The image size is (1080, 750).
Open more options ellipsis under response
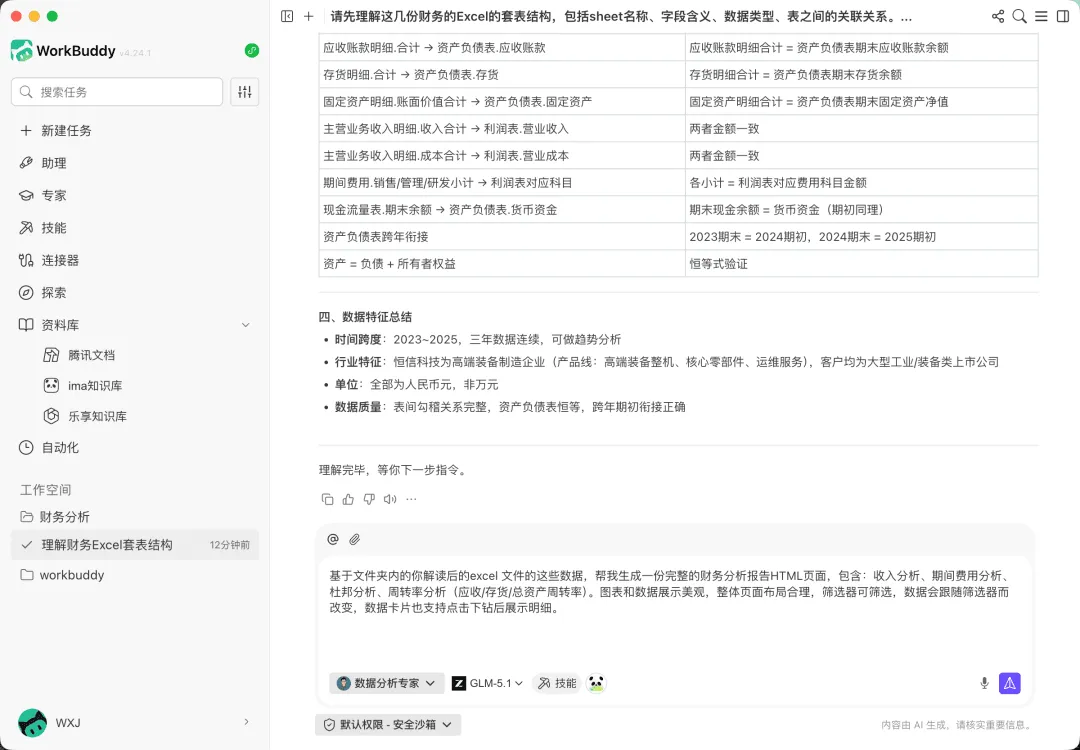[411, 499]
